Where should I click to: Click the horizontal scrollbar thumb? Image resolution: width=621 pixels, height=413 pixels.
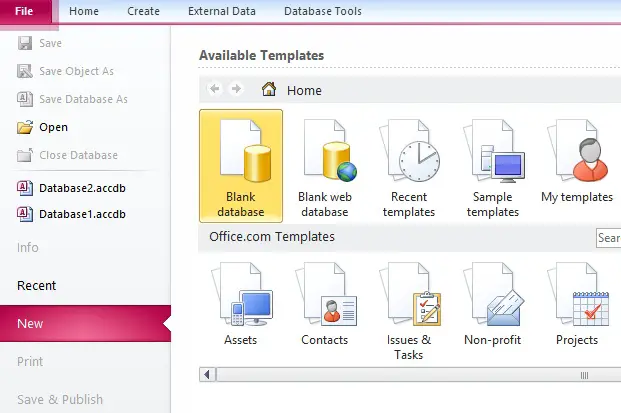(419, 375)
